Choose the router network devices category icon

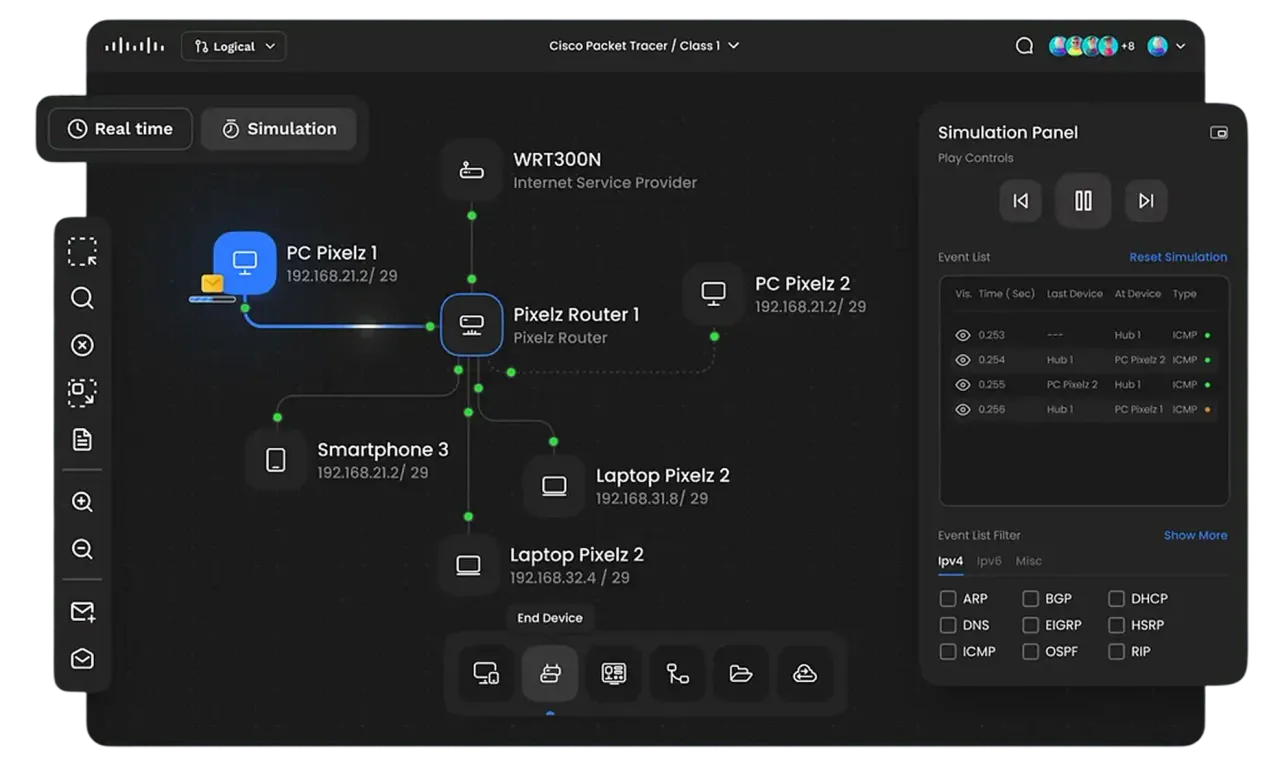coord(549,673)
